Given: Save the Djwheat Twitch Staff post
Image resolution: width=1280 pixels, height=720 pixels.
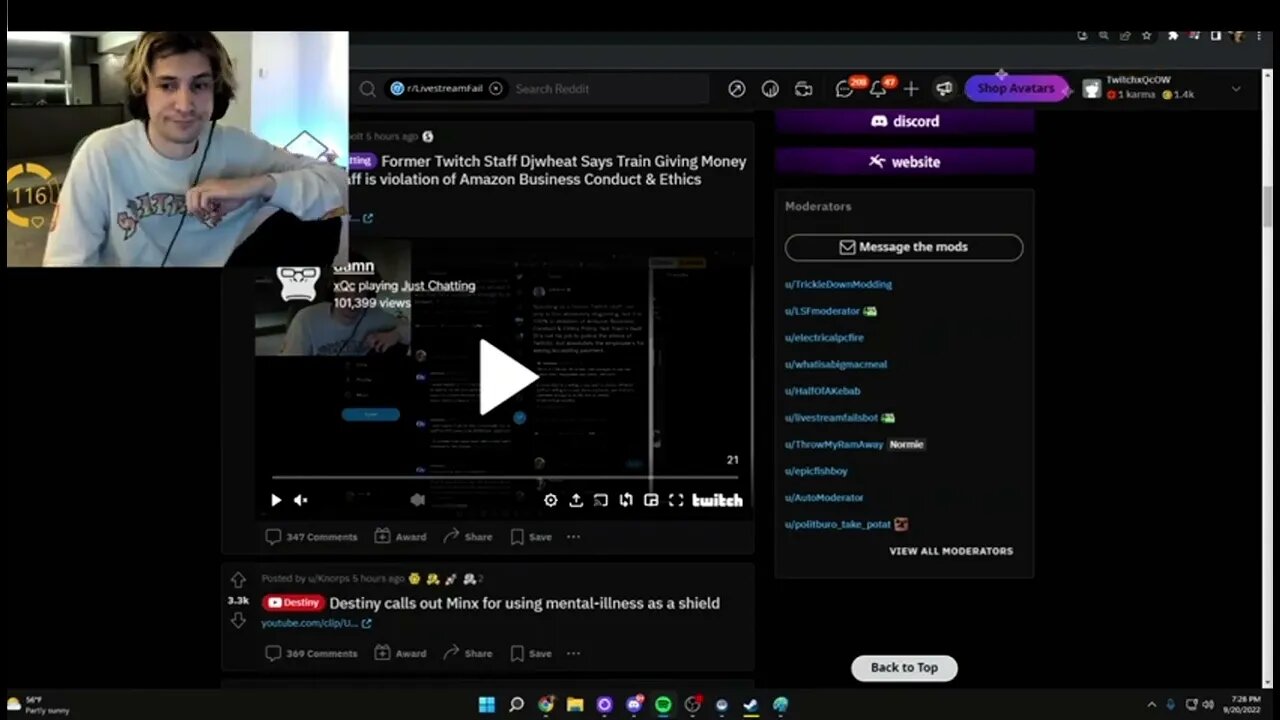Looking at the screenshot, I should coord(531,537).
